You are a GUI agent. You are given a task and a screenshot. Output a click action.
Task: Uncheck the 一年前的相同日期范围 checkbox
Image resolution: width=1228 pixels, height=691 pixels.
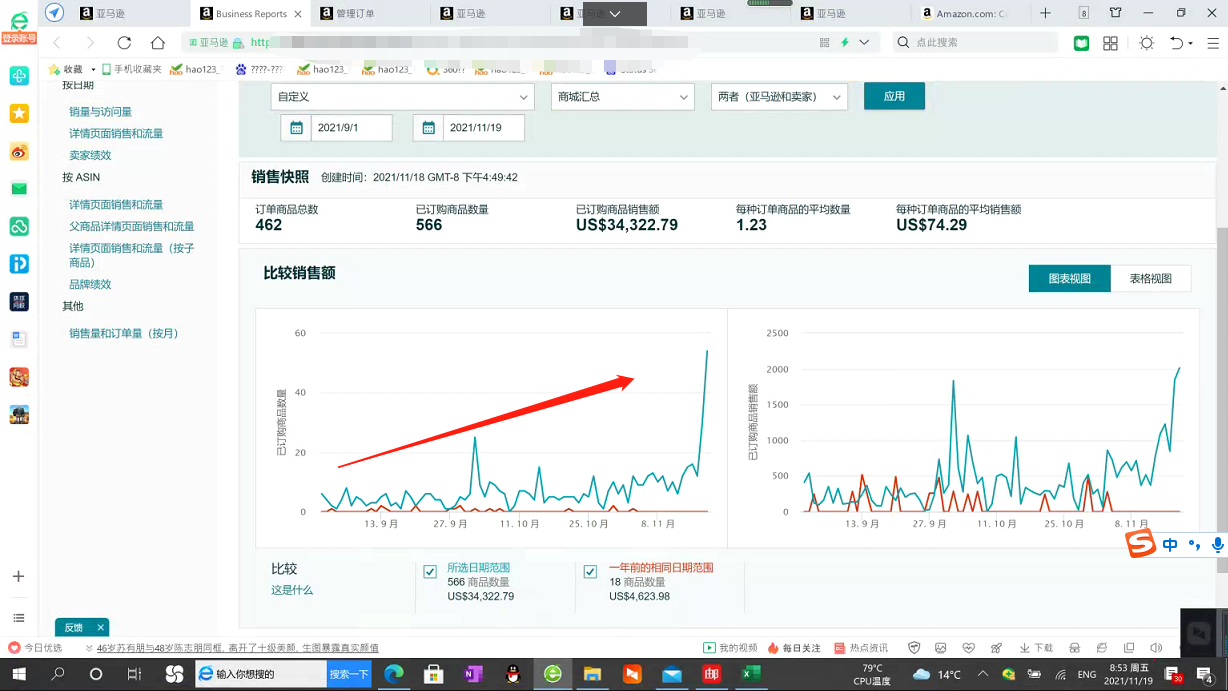click(590, 571)
